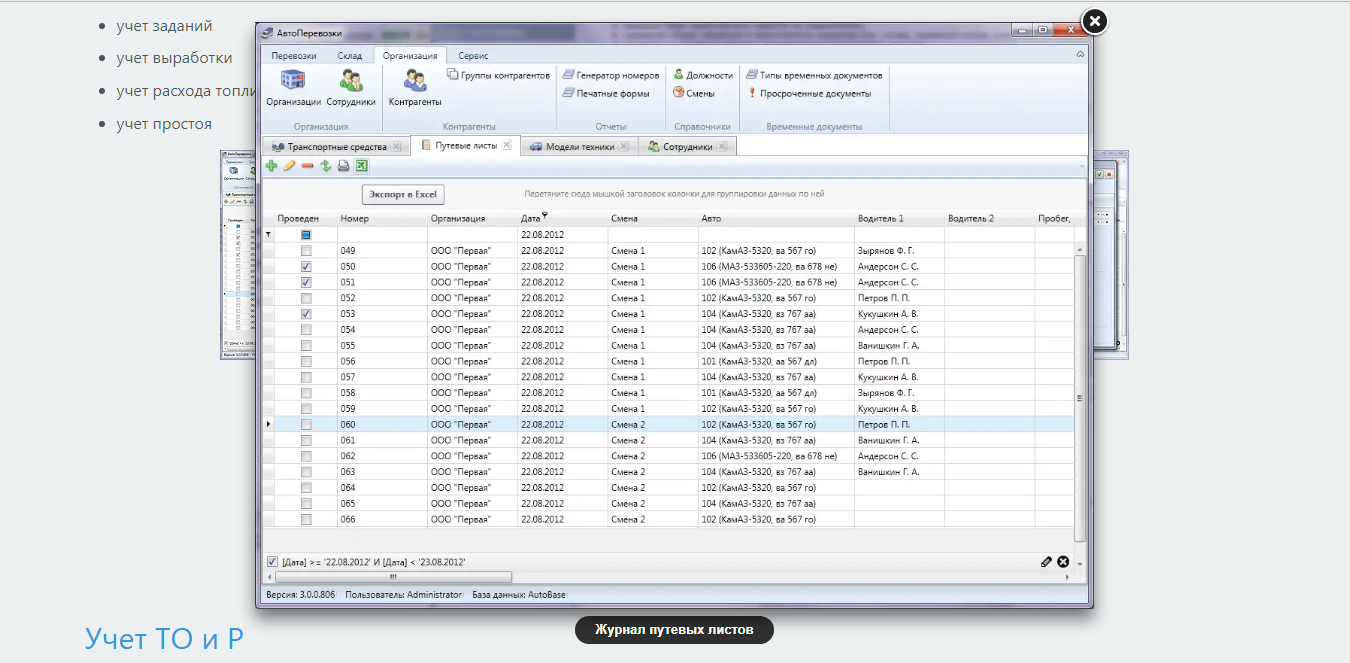
Task: Disable the date filter checkbox at bottom
Action: click(273, 562)
